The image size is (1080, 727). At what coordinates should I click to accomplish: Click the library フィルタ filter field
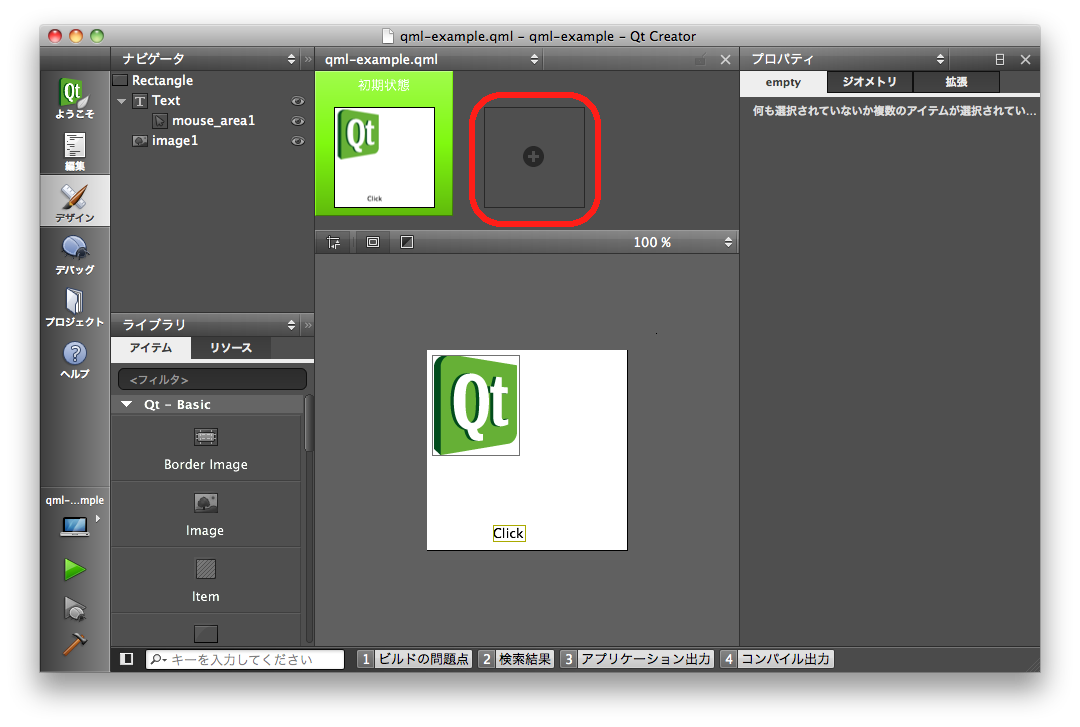212,380
